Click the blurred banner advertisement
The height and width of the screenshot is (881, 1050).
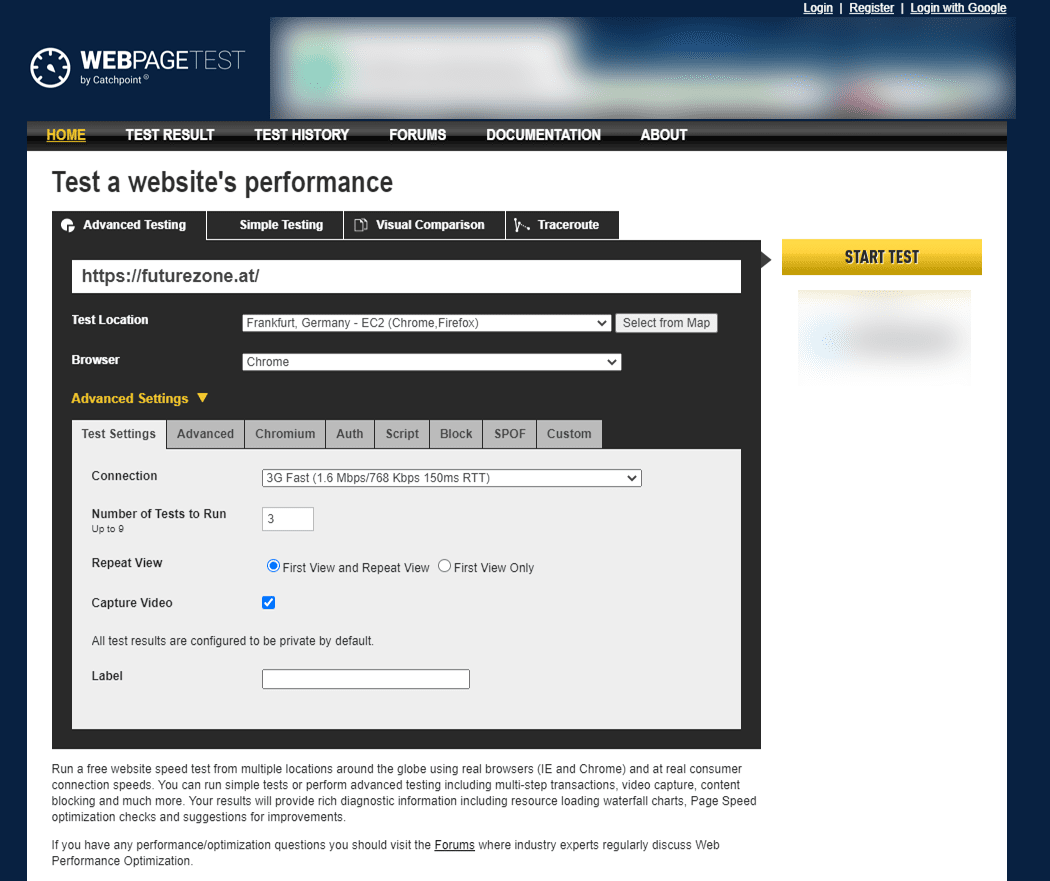643,68
